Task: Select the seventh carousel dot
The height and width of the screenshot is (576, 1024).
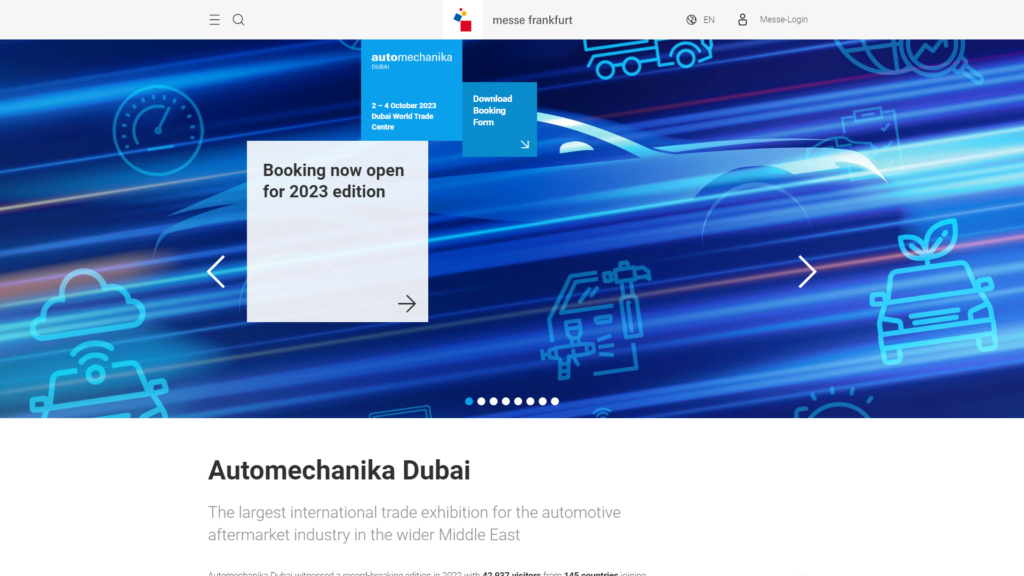Action: 543,402
